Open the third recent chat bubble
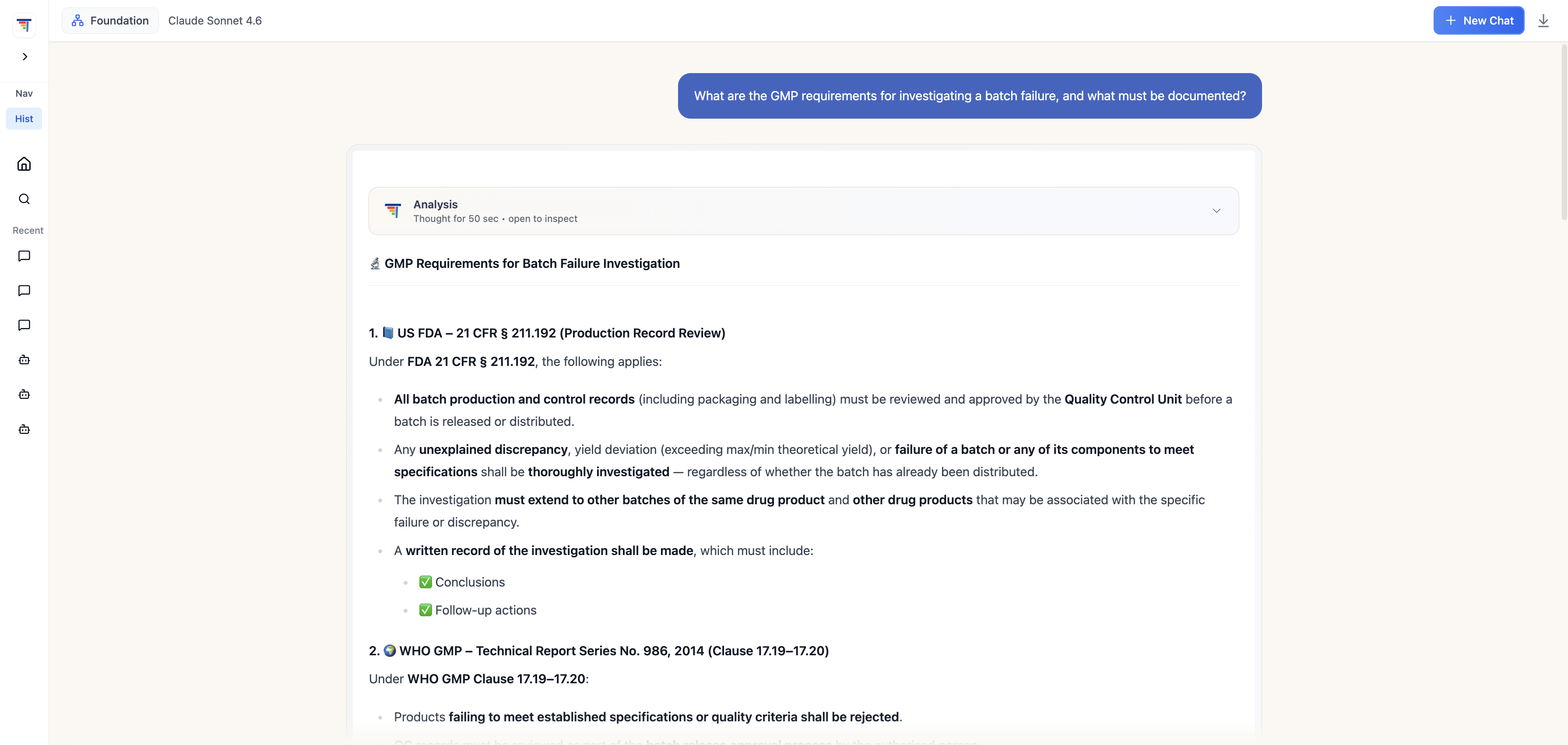 (25, 326)
